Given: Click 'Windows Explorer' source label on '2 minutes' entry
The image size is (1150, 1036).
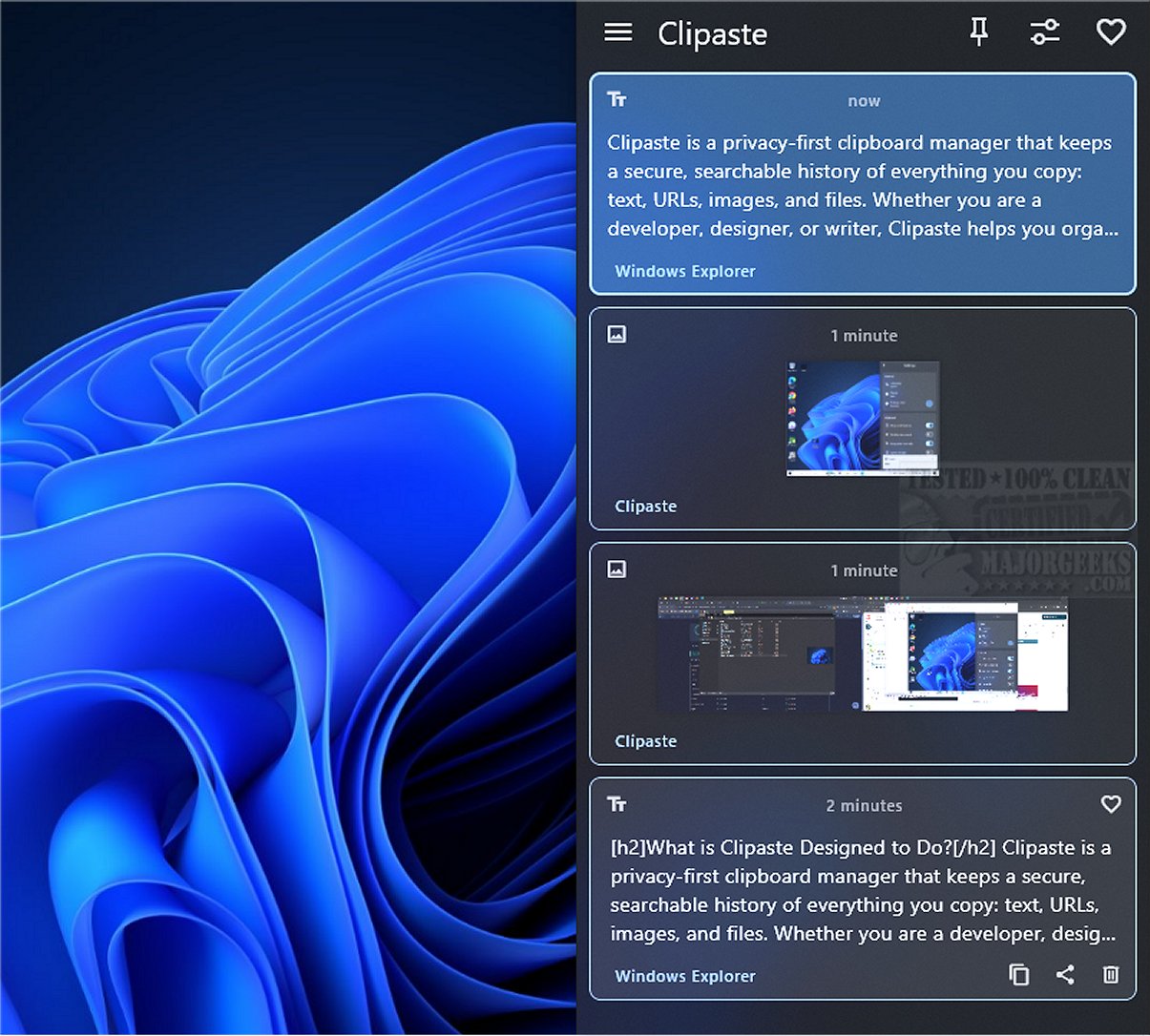Looking at the screenshot, I should (x=685, y=976).
